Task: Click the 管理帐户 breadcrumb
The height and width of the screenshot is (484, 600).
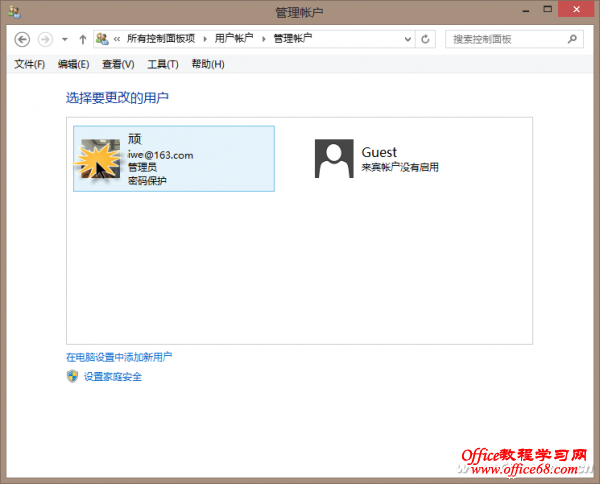Action: coord(293,39)
